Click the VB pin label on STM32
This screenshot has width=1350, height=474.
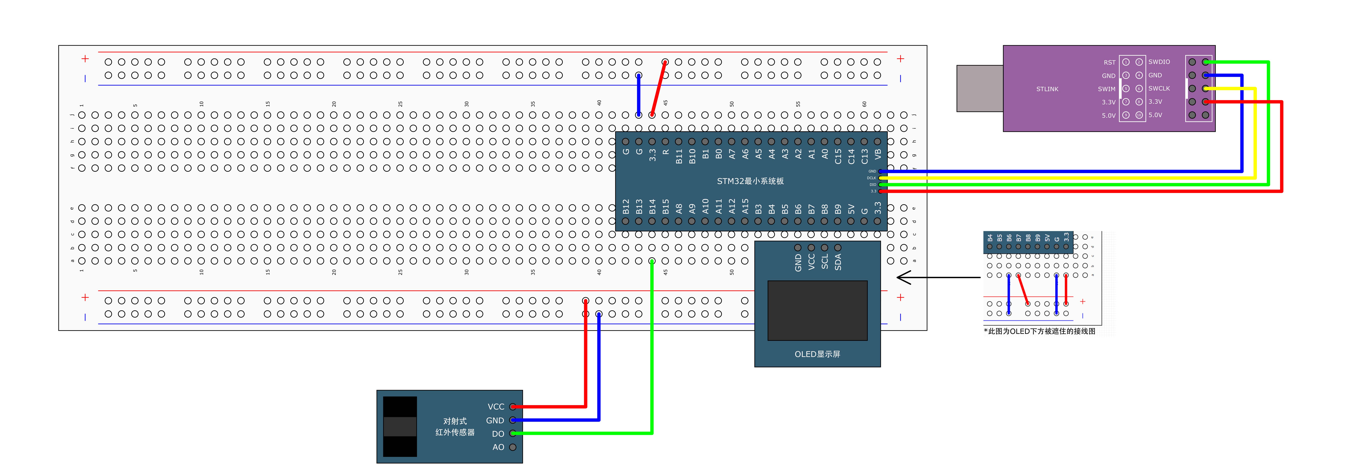878,156
